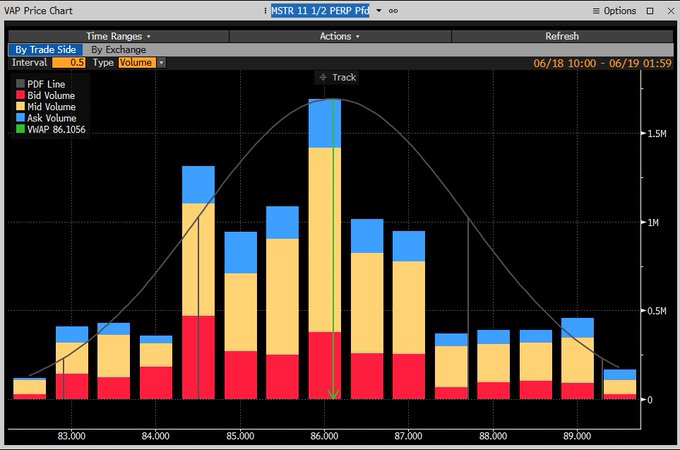Click the MSTR 11 1/2 PERP Pfd security field
This screenshot has height=450, width=680.
point(320,10)
